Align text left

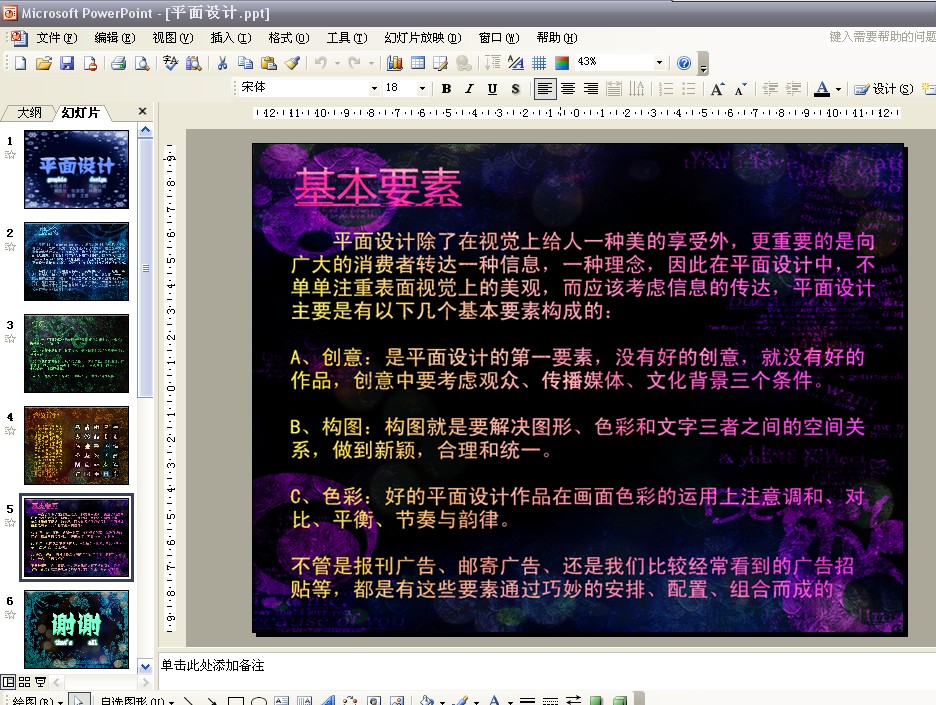coord(544,89)
